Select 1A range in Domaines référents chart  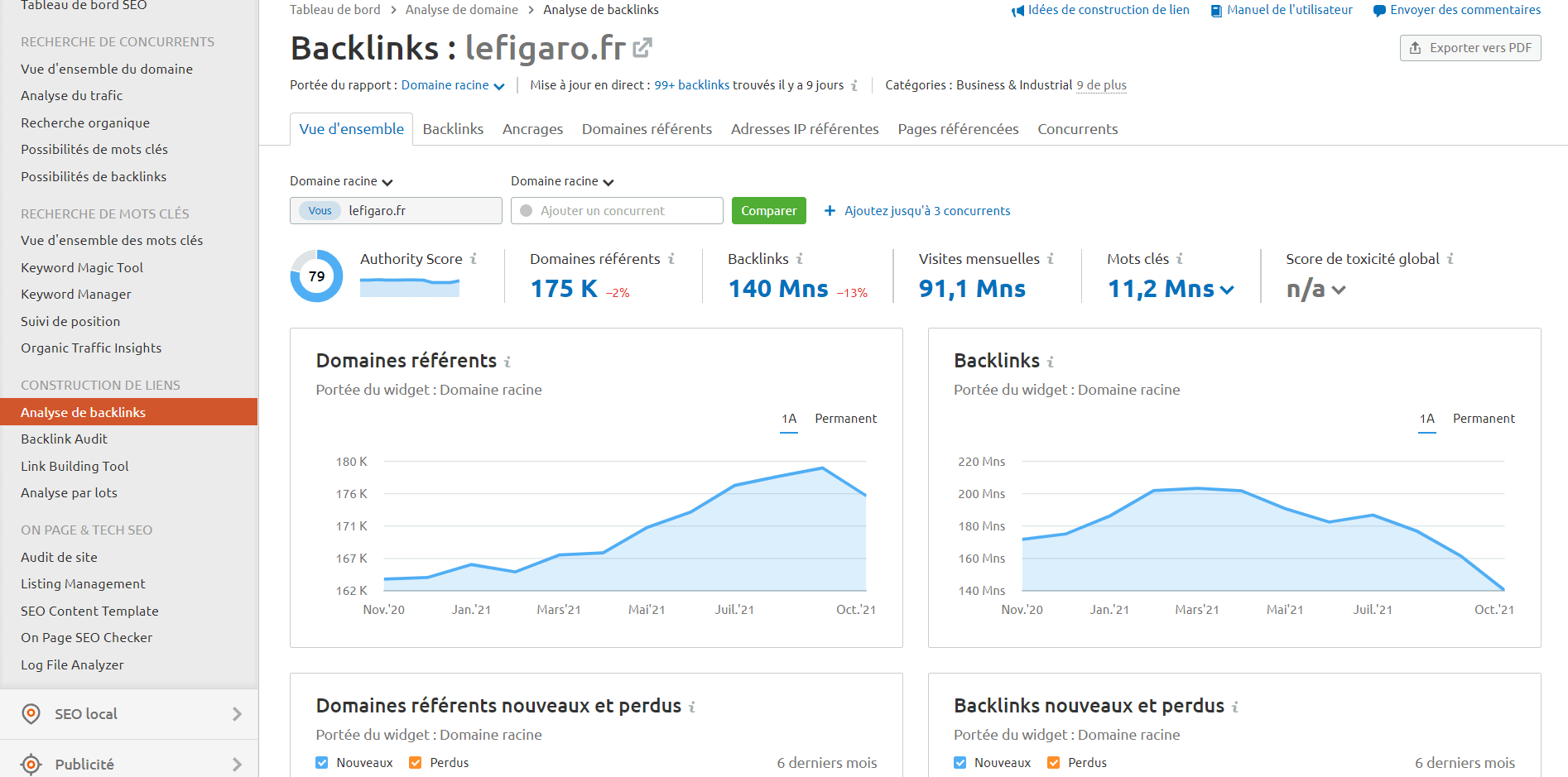point(789,419)
